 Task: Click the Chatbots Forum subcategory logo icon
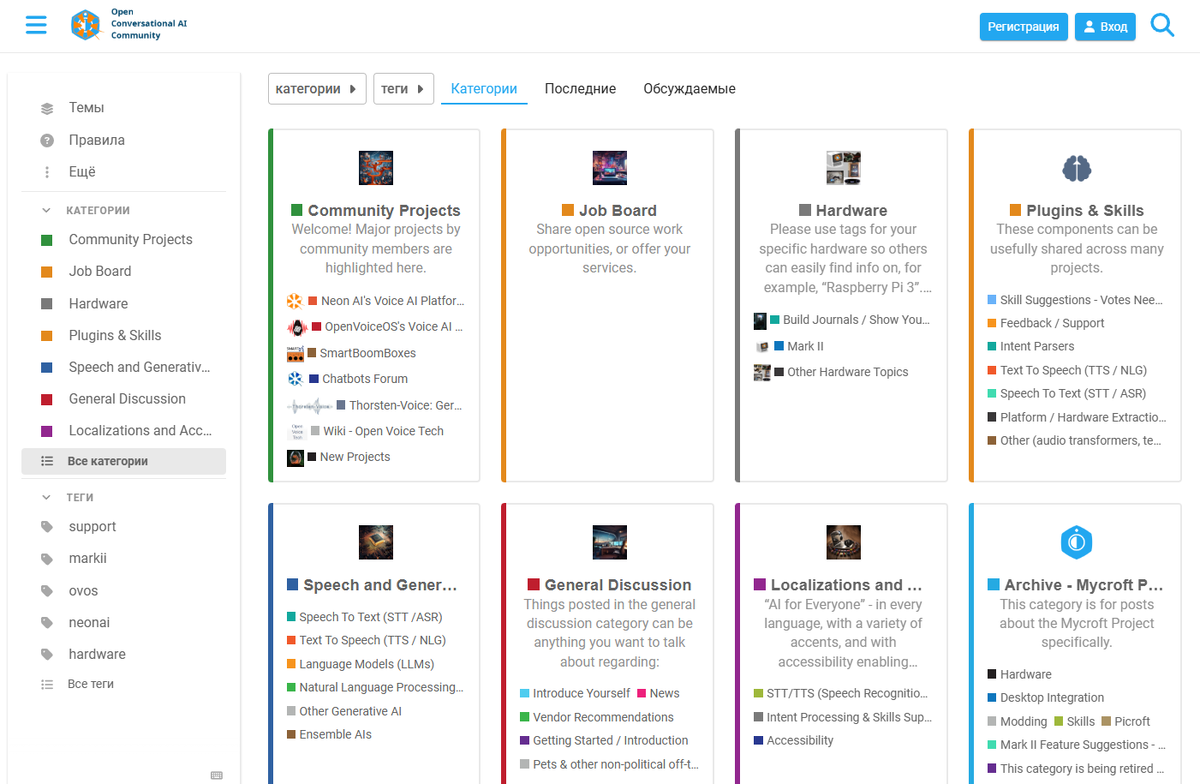point(294,379)
